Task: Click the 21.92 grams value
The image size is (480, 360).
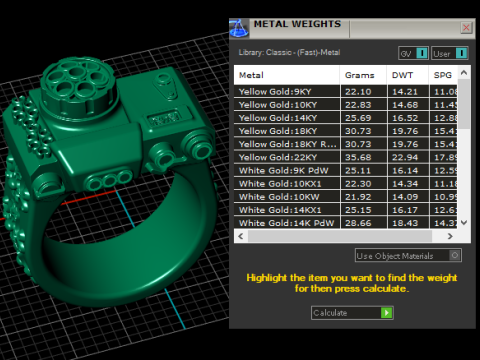Action: coord(358,197)
